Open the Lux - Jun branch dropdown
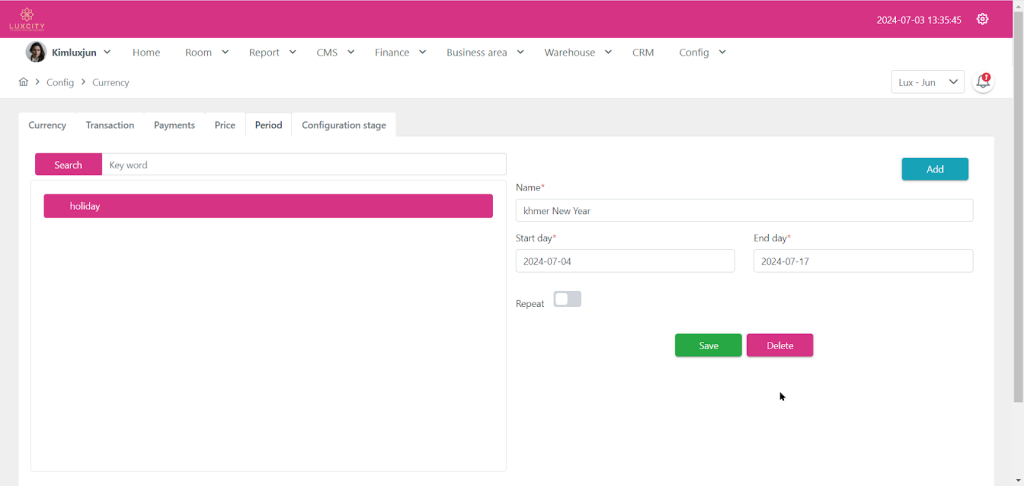The width and height of the screenshot is (1024, 486). 927,82
